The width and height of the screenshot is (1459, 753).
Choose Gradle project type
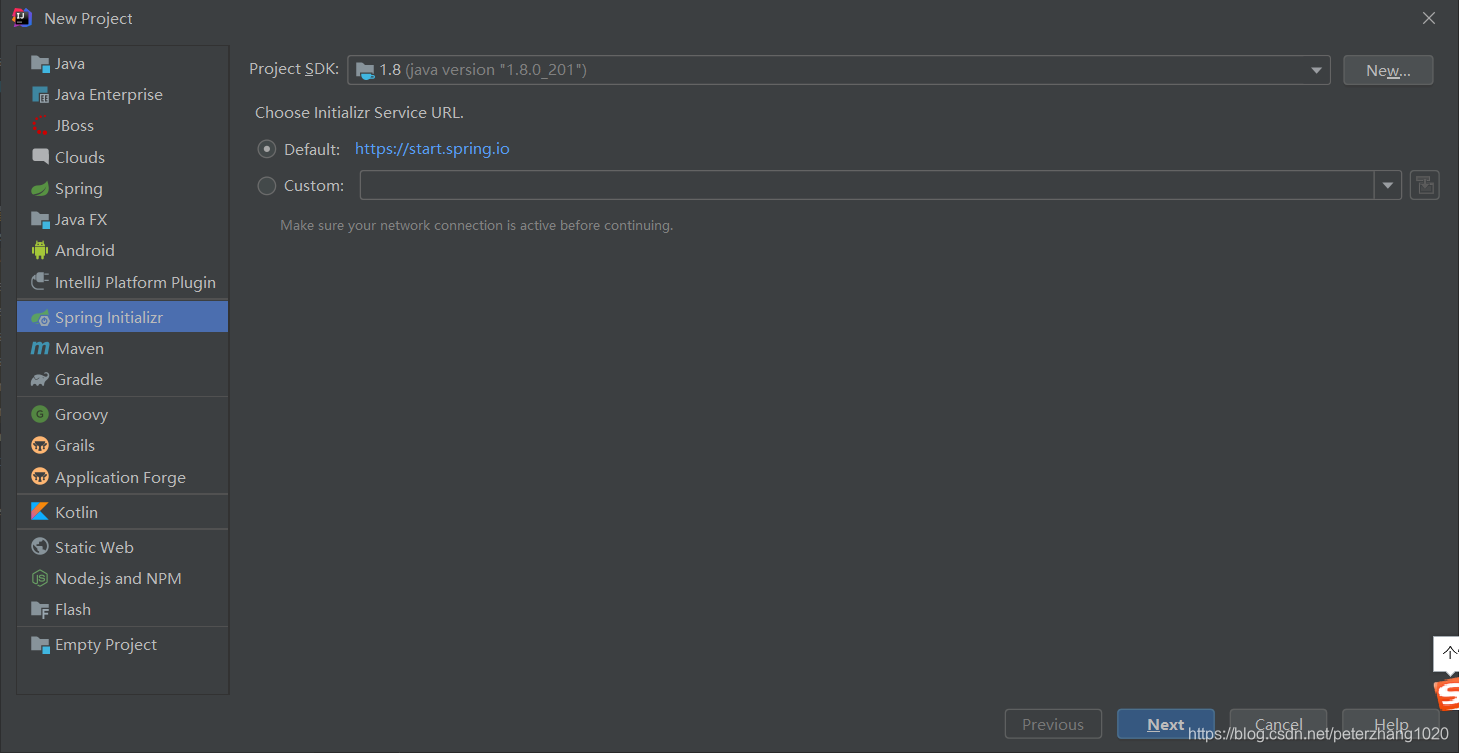(122, 379)
